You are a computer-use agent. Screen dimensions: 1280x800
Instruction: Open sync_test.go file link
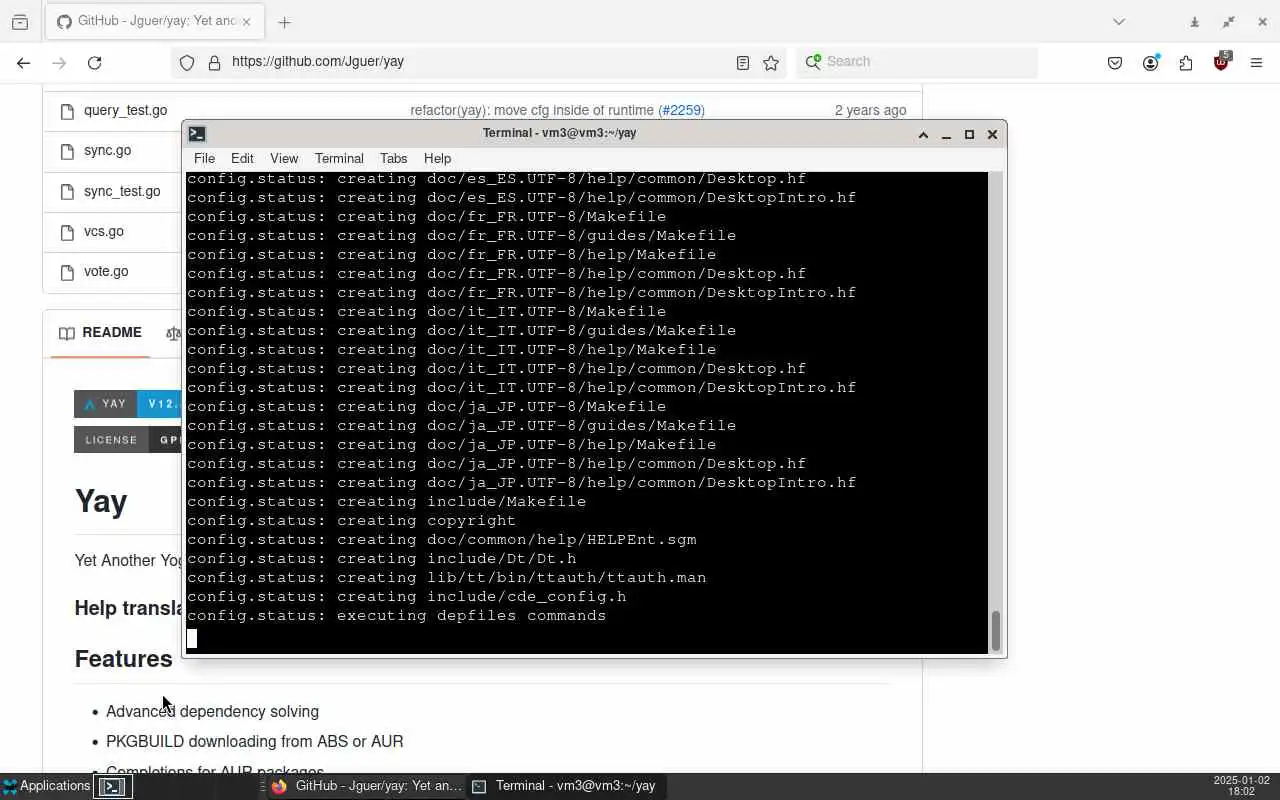[122, 190]
